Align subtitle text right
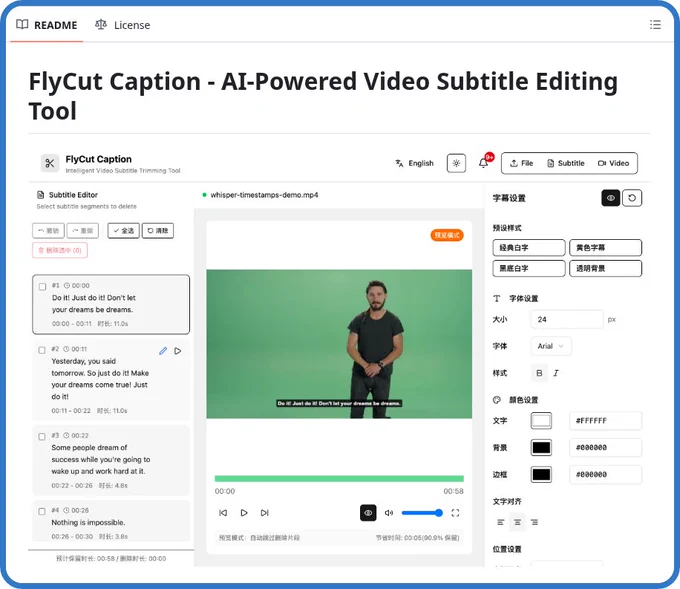The width and height of the screenshot is (680, 589). (x=534, y=522)
